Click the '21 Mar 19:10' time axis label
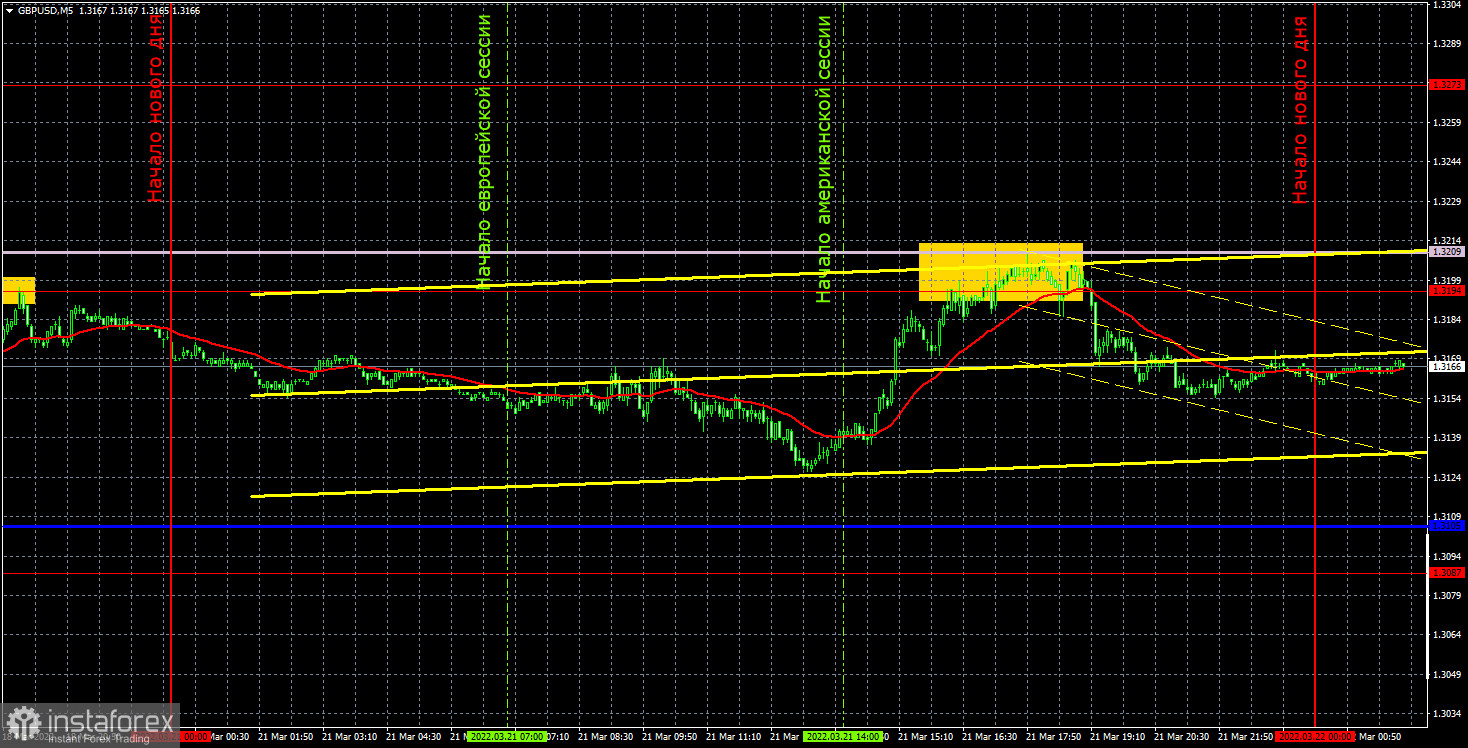This screenshot has width=1468, height=748. coord(1118,736)
